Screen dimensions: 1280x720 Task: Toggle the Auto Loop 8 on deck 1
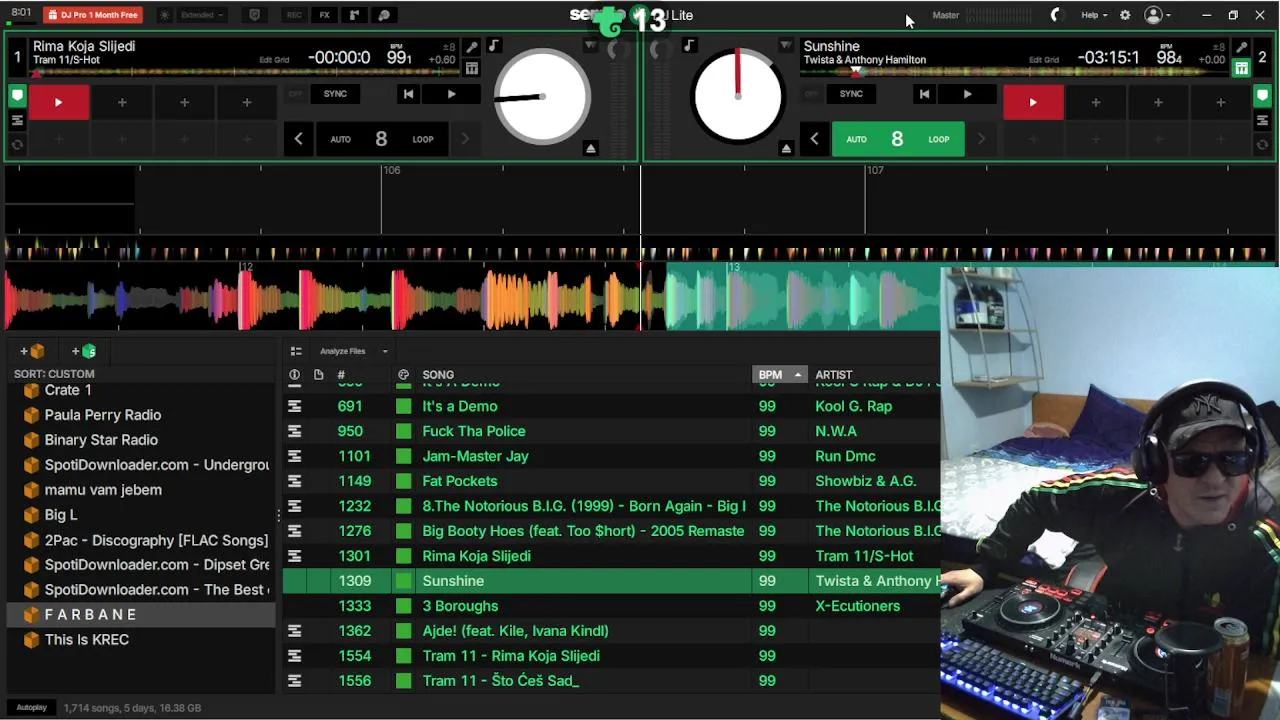point(381,139)
